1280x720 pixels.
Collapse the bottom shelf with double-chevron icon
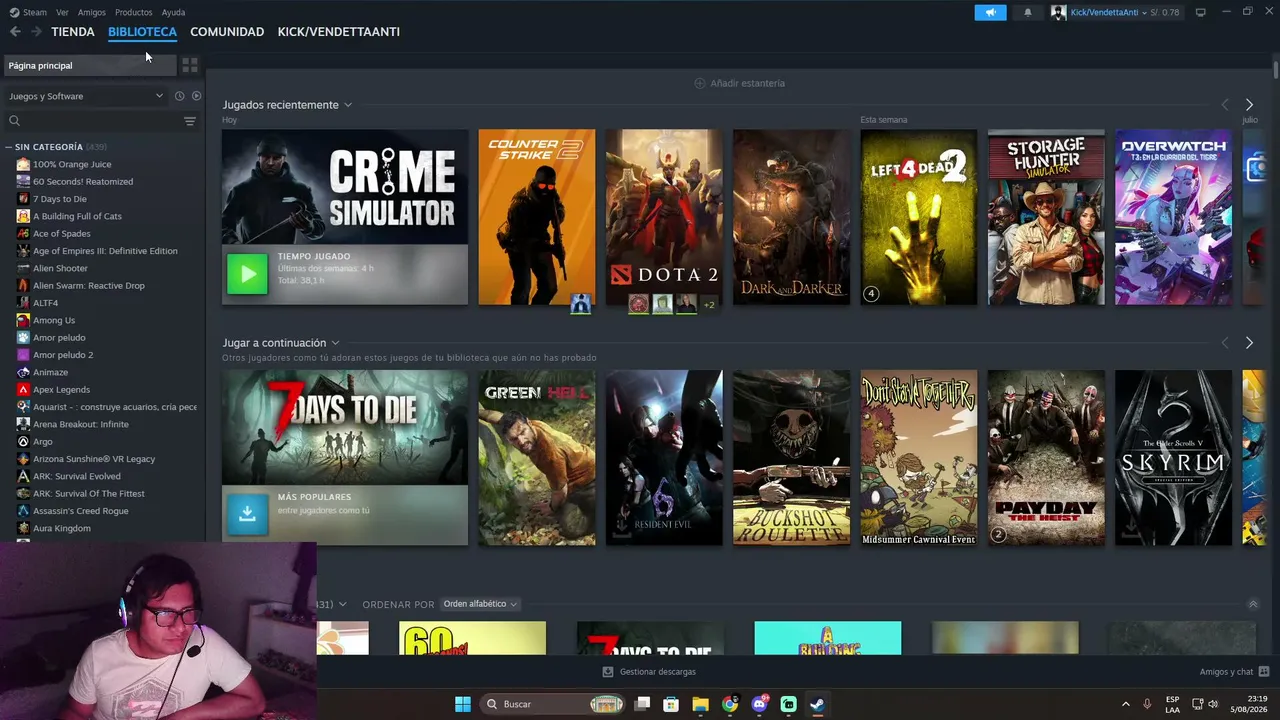(x=1253, y=604)
